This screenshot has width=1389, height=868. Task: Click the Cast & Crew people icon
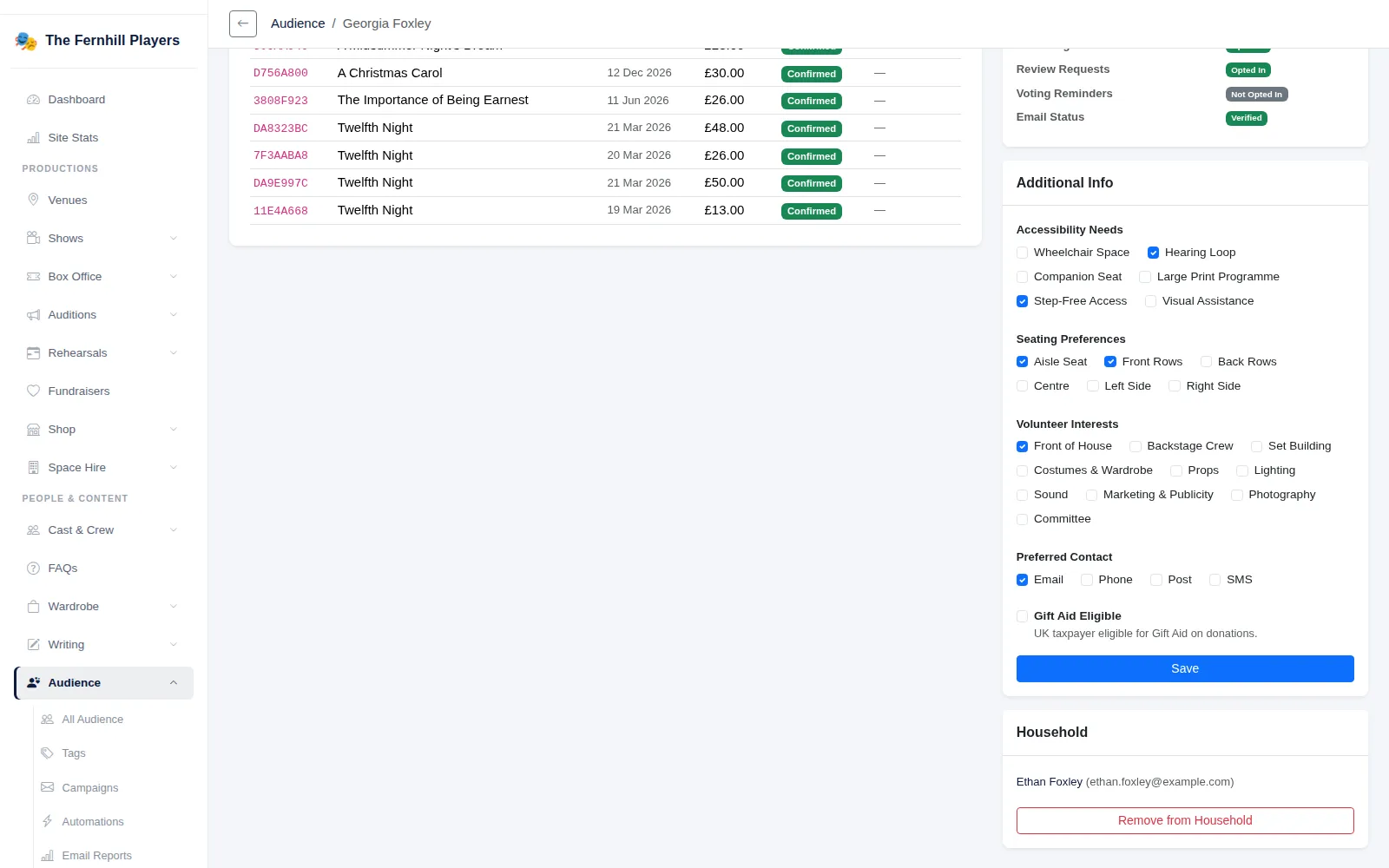(33, 530)
